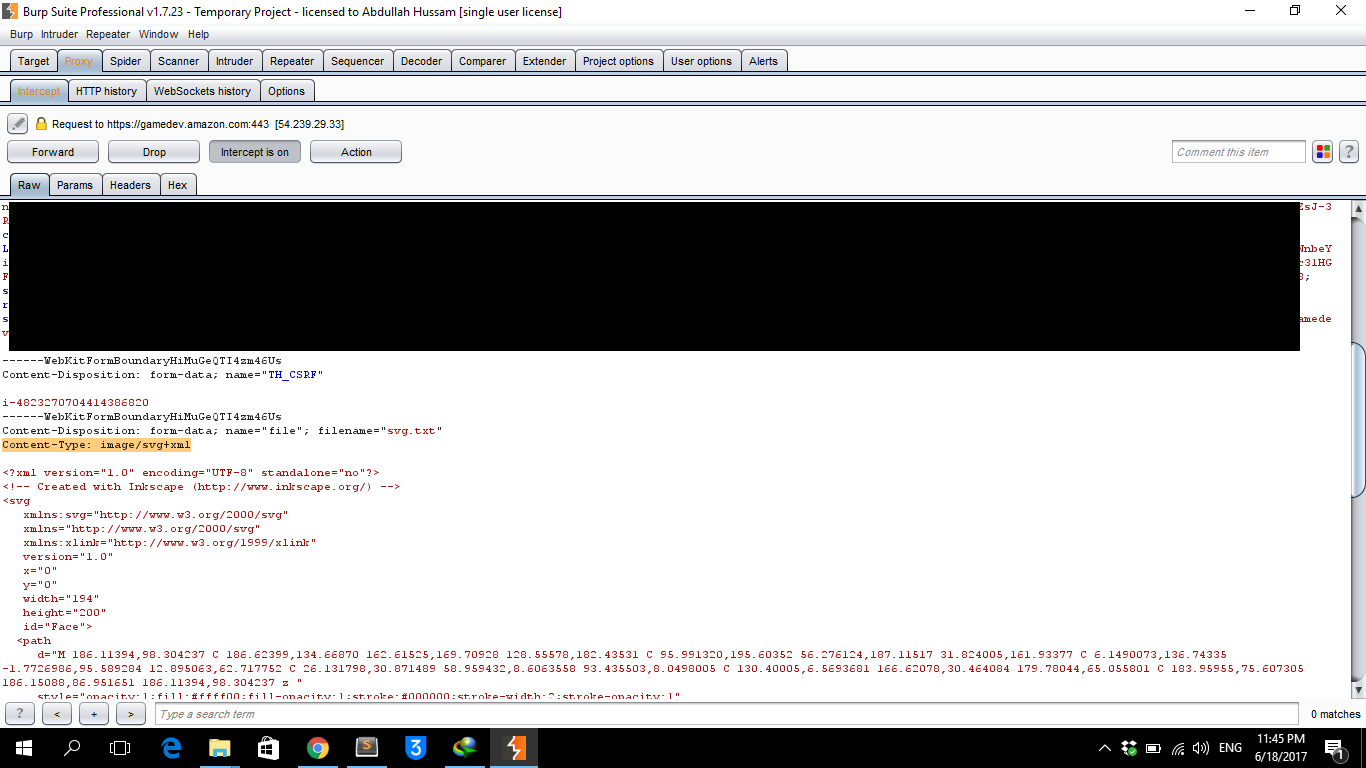Show the Hex view tab
This screenshot has height=768, width=1366.
177,185
